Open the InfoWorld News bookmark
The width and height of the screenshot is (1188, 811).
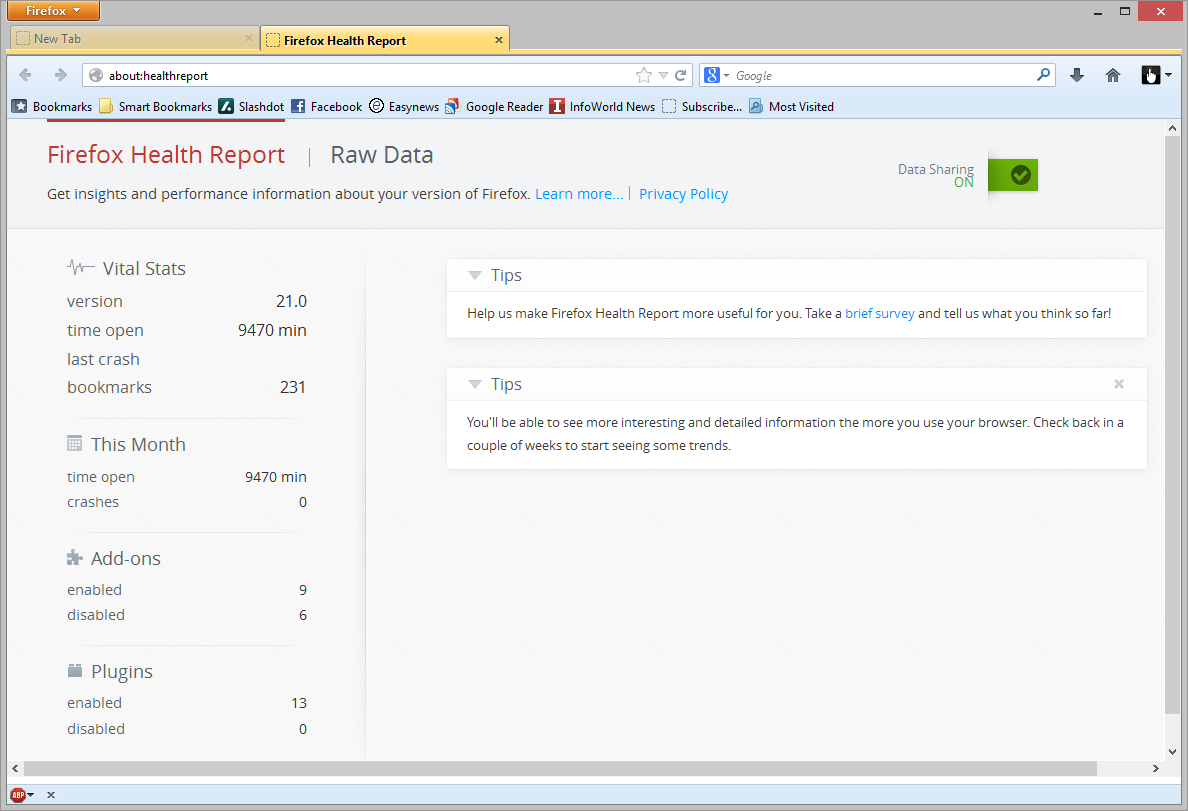(602, 107)
